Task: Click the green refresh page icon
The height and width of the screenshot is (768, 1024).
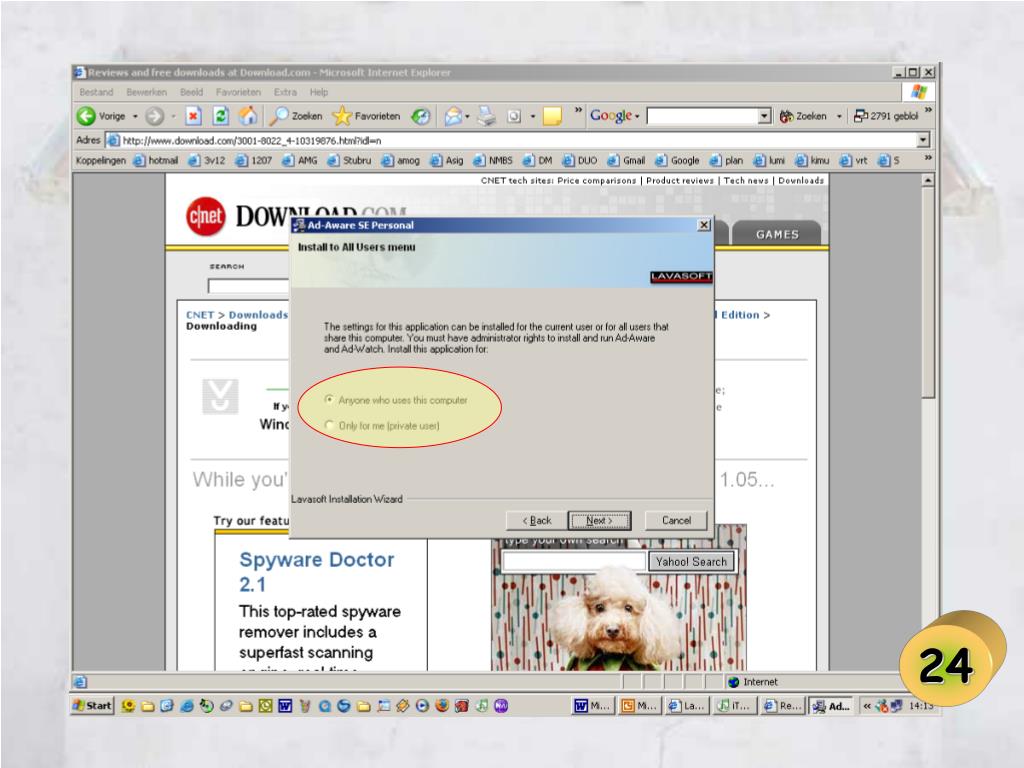Action: [221, 116]
